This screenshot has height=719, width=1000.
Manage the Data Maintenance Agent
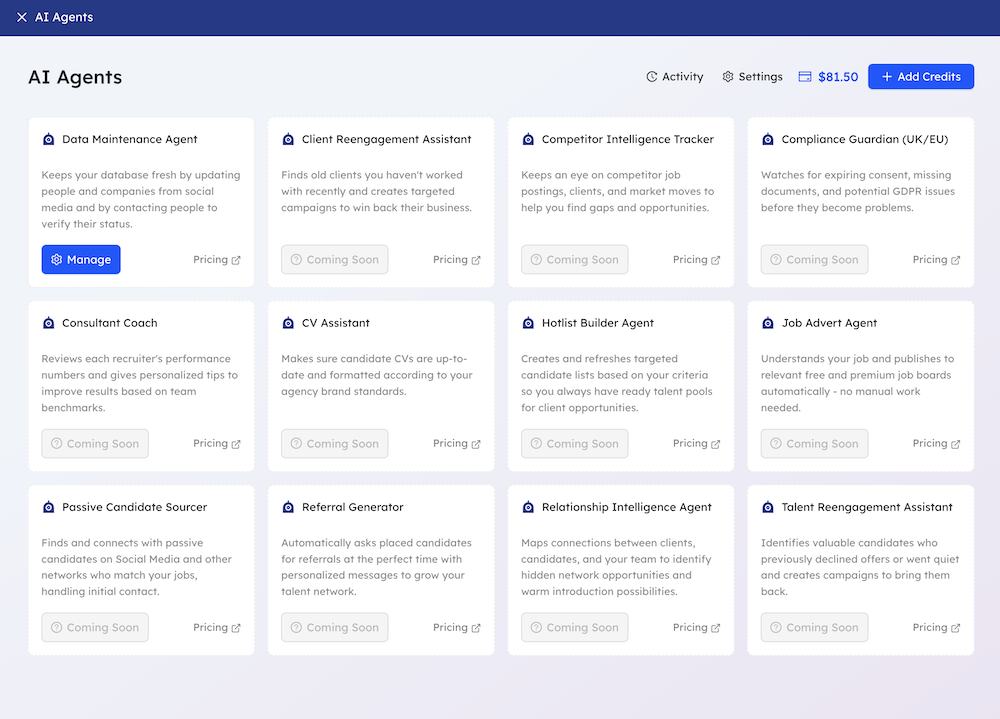coord(81,260)
